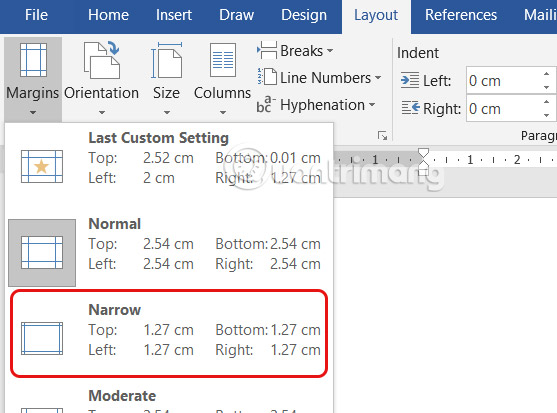Open the Page Setup dialog launcher
The width and height of the screenshot is (557, 413).
(383, 135)
